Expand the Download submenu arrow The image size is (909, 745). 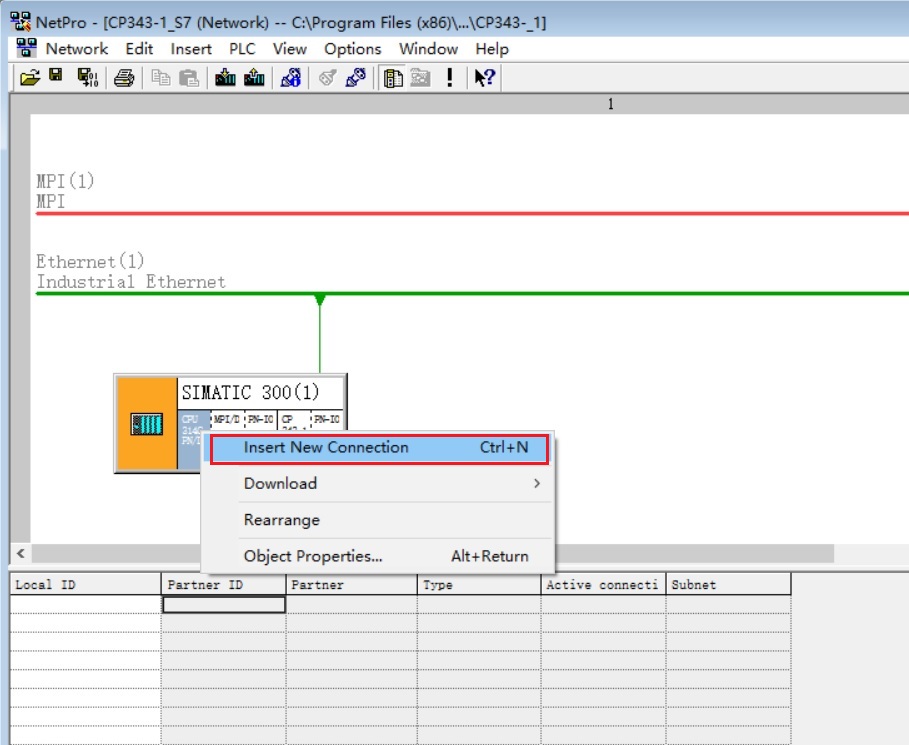point(536,483)
